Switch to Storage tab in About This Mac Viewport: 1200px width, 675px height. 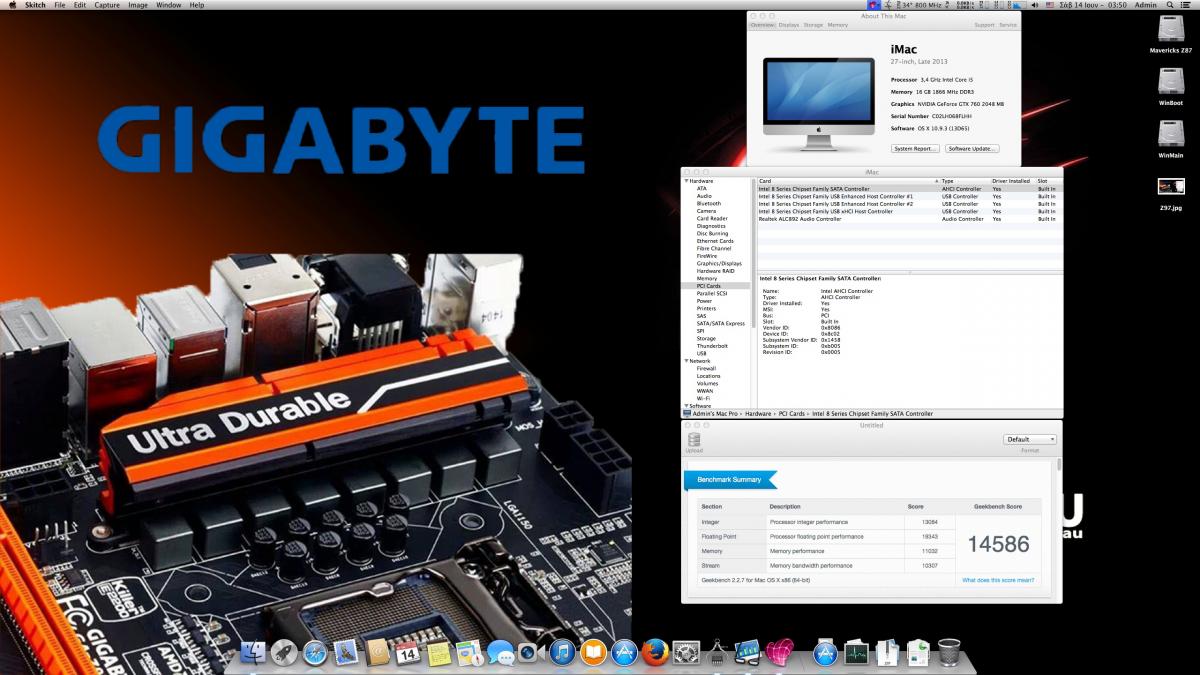pyautogui.click(x=813, y=25)
